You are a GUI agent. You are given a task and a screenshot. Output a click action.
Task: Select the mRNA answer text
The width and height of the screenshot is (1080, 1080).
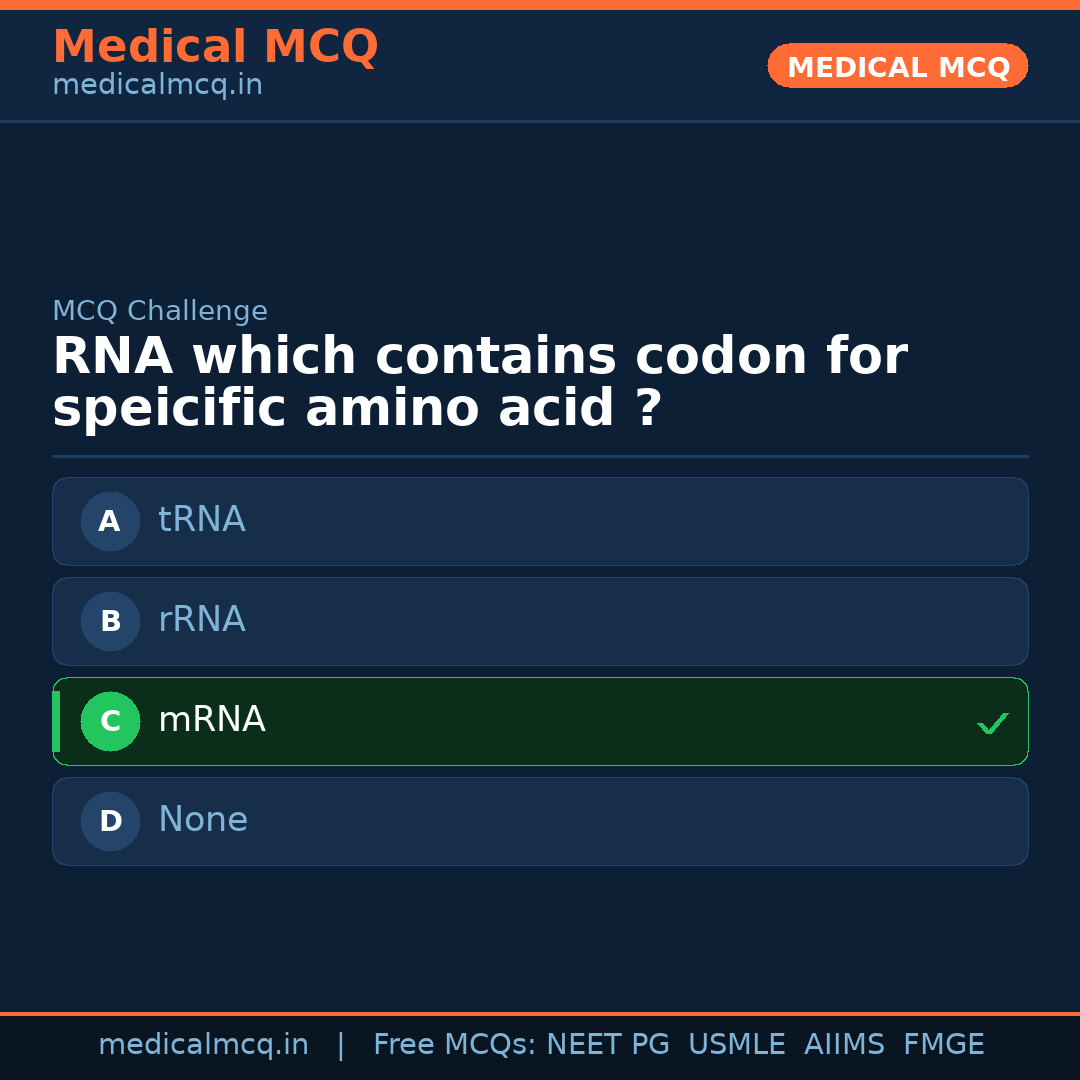tap(211, 720)
